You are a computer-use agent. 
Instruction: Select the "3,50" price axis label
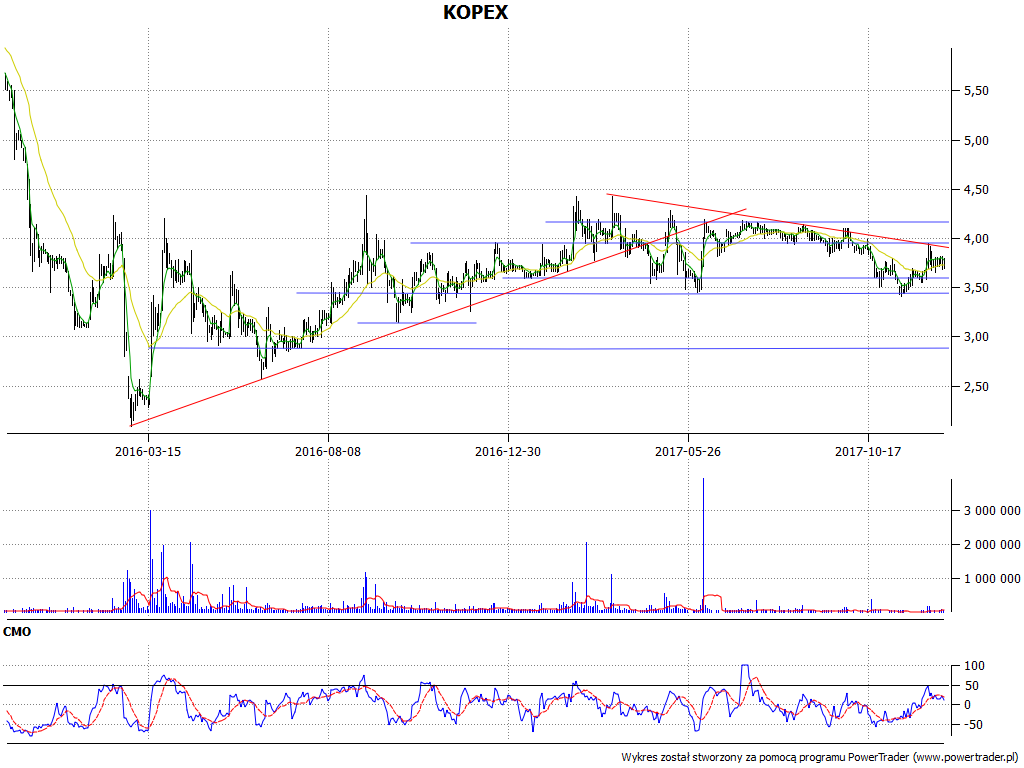click(976, 288)
